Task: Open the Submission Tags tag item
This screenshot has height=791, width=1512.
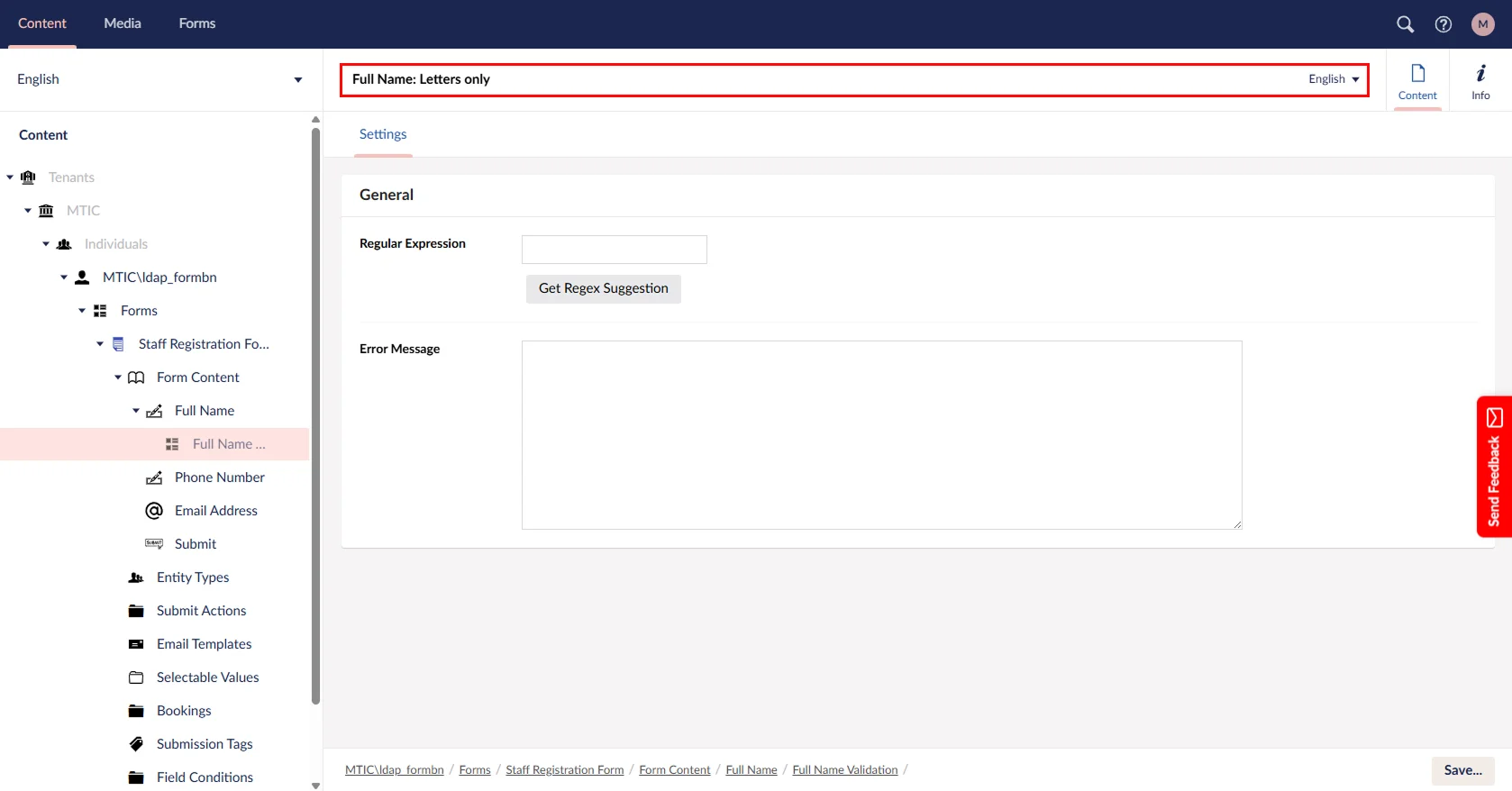Action: 204,744
